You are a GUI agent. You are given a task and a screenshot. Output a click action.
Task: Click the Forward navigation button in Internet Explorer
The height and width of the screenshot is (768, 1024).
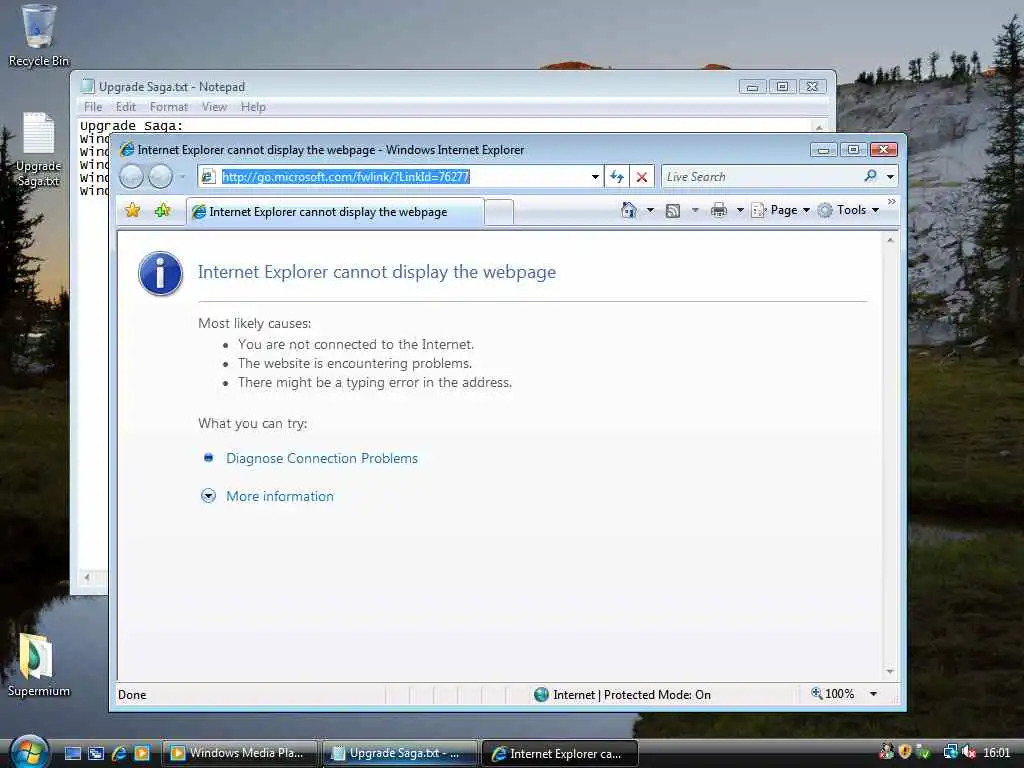tap(160, 176)
